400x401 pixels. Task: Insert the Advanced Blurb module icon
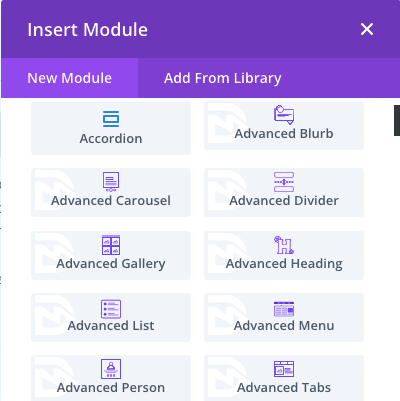click(x=284, y=115)
